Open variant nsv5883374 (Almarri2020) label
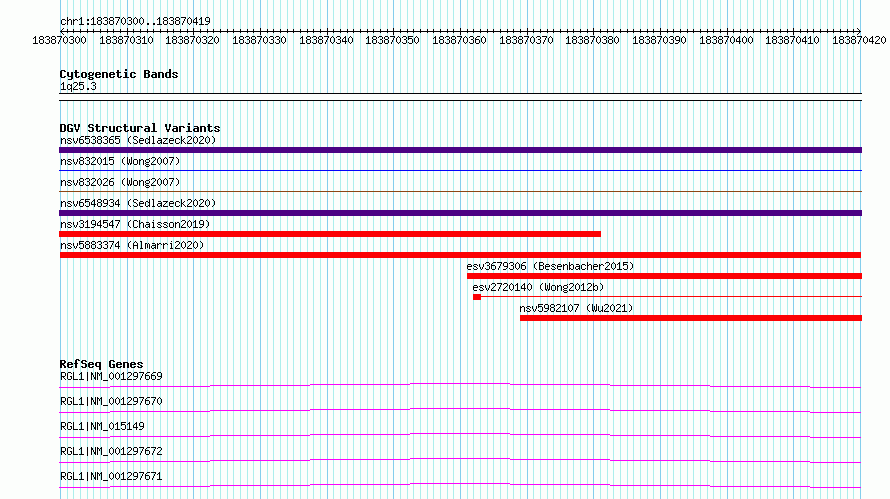Screen dimensions: 890x499 (132, 245)
